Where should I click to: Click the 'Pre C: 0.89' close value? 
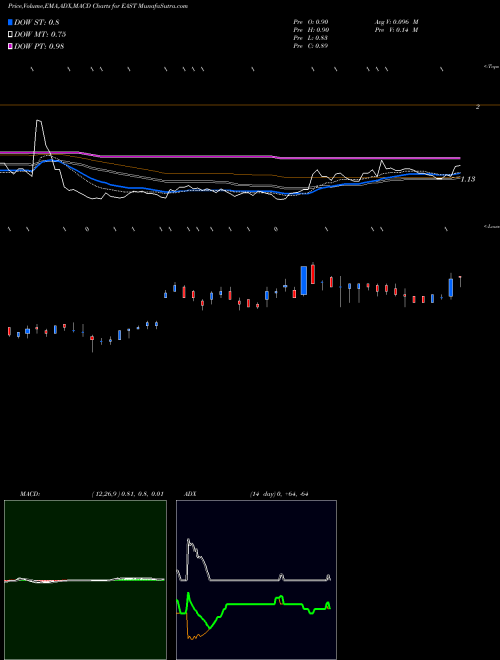311,46
